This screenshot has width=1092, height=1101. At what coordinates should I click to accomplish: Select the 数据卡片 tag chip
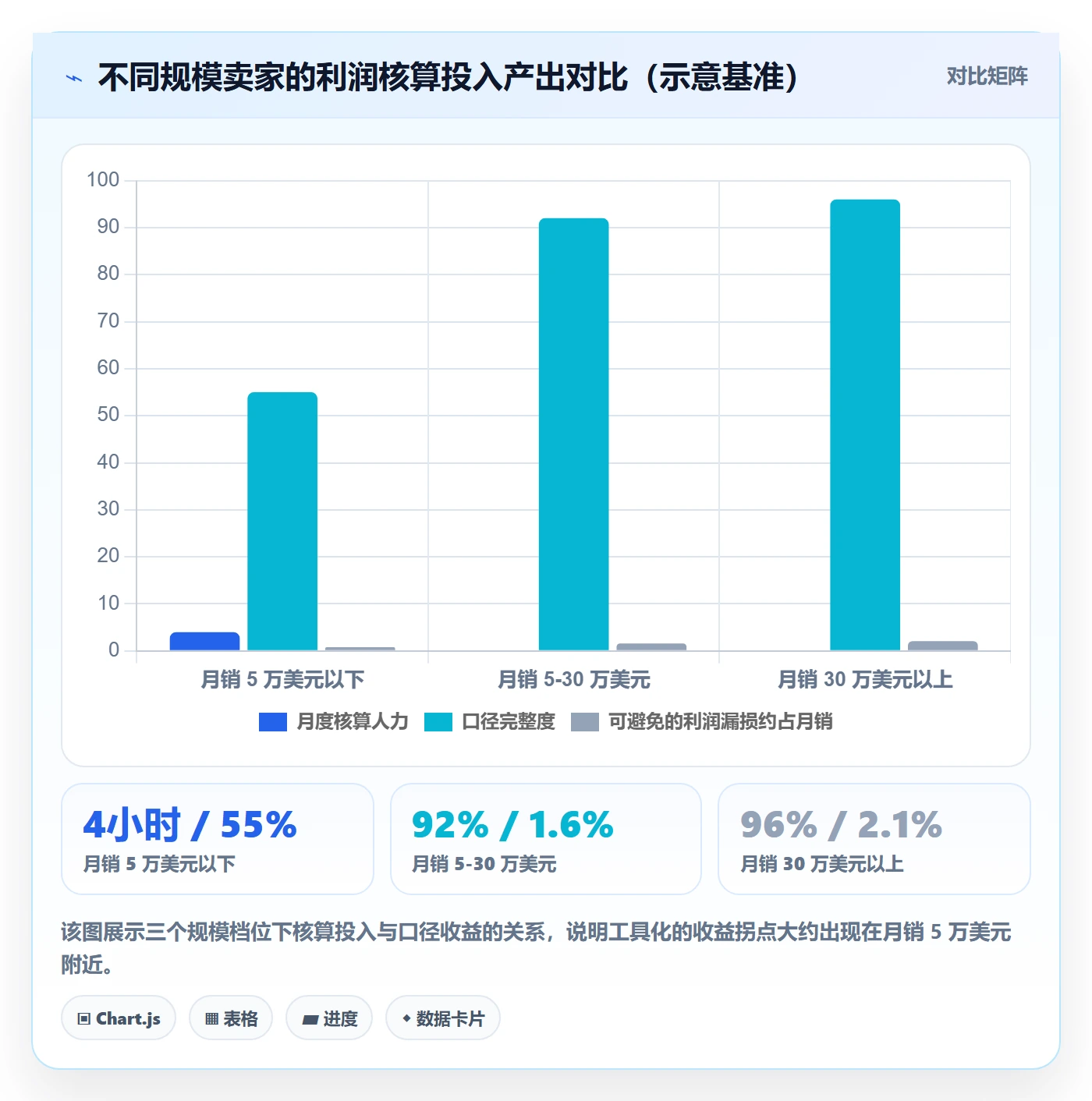click(x=443, y=1018)
